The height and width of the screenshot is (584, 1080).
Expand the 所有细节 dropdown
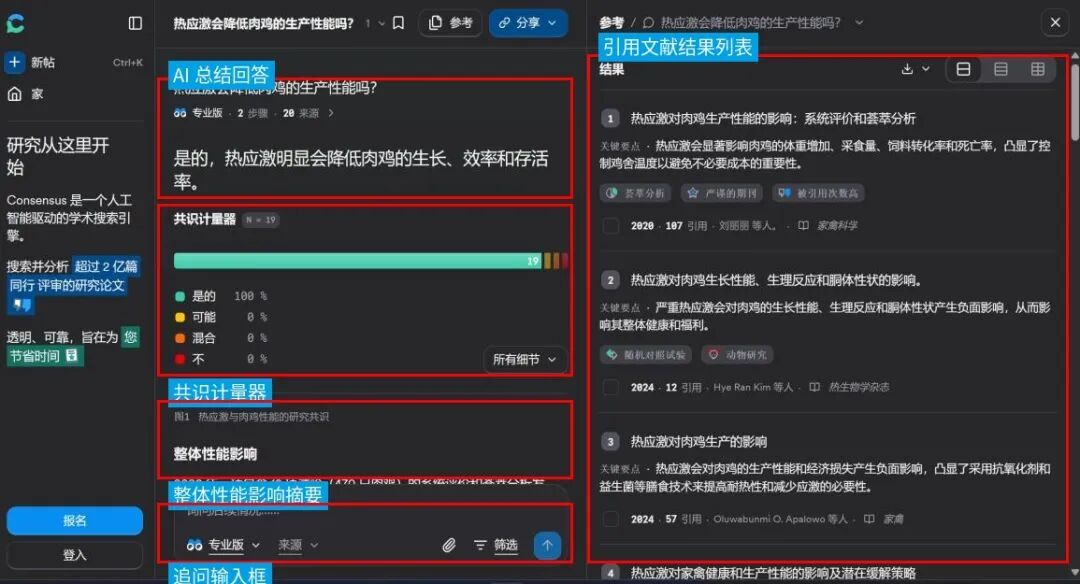coord(525,359)
